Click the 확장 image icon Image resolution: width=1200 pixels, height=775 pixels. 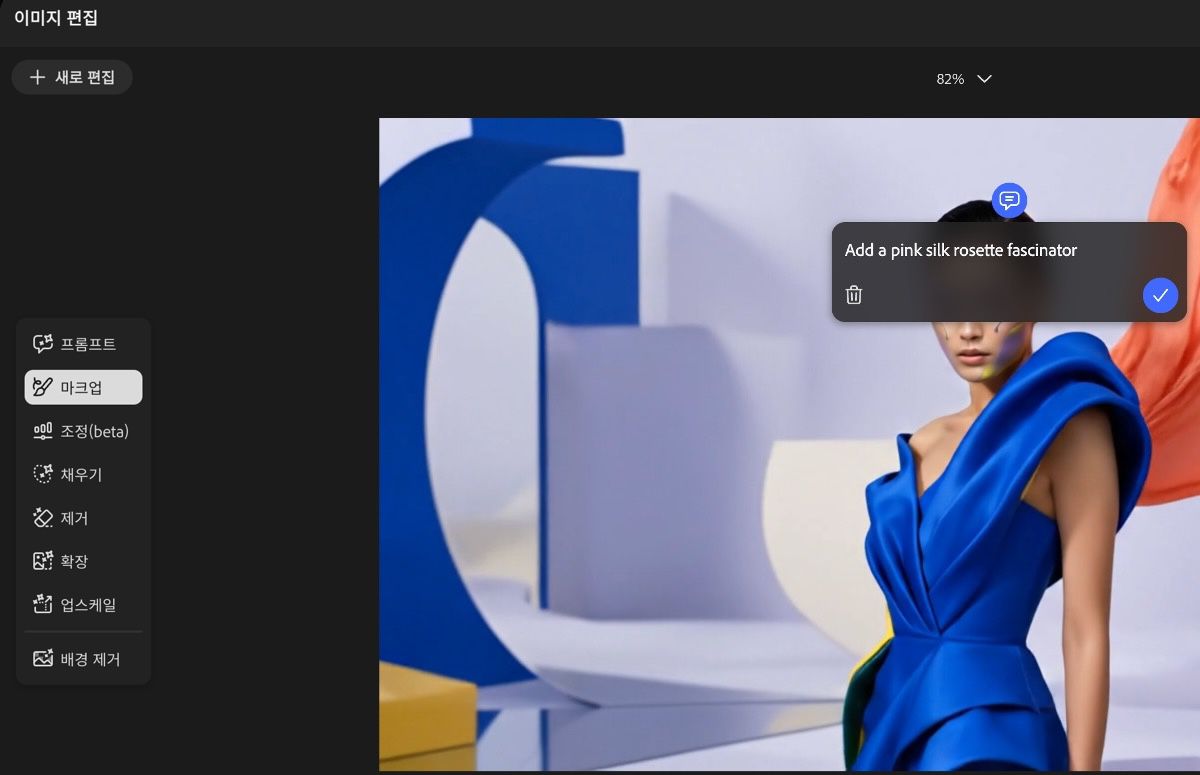[43, 561]
